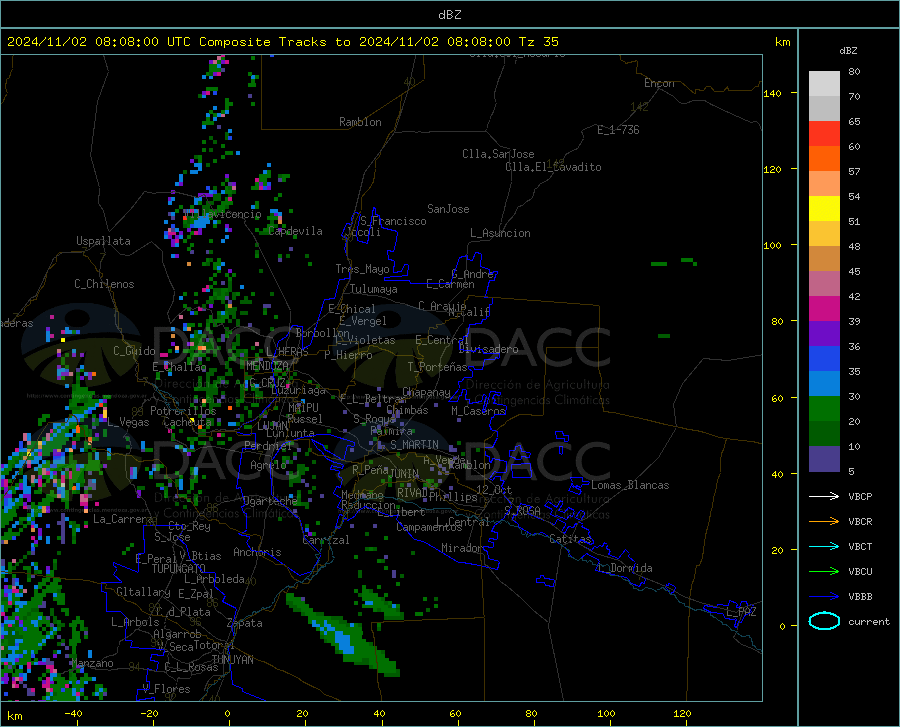The image size is (900, 727).
Task: Click the Uspallata label on map
Action: click(103, 241)
